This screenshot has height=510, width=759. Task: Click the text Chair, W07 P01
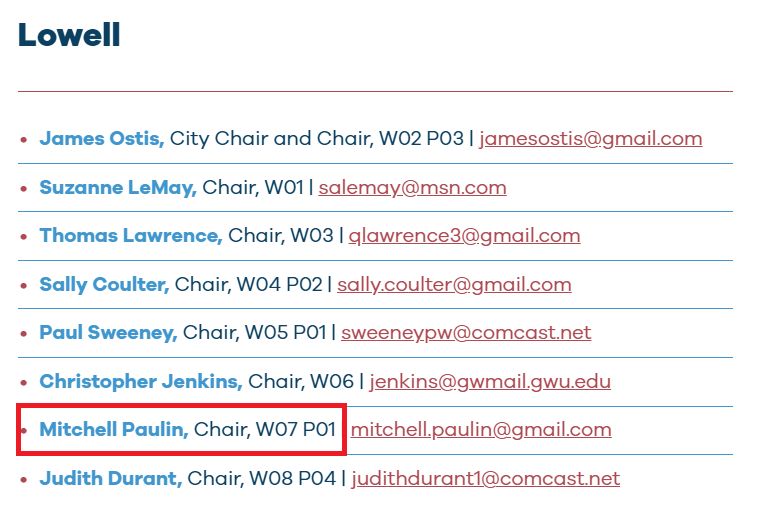pyautogui.click(x=265, y=430)
